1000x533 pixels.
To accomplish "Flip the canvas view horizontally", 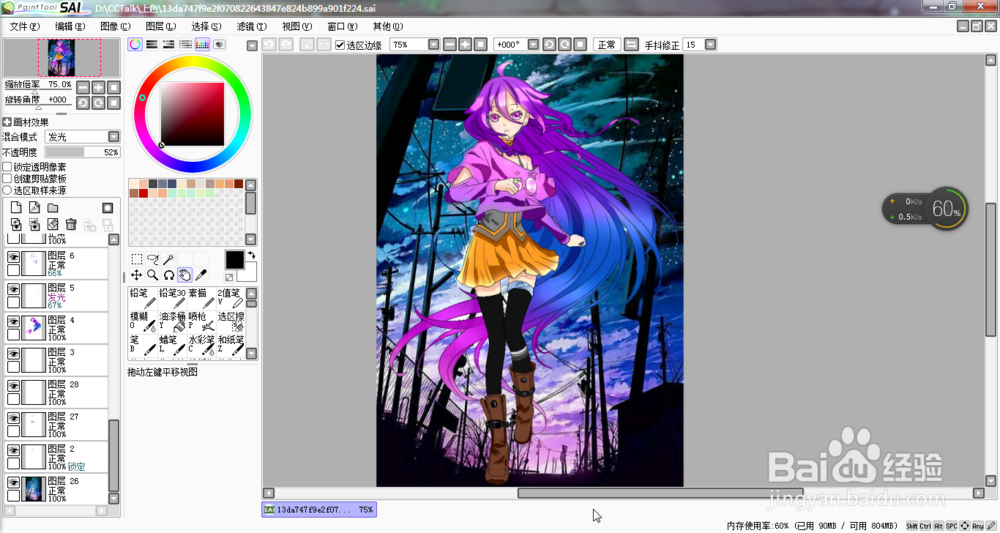I will point(631,45).
